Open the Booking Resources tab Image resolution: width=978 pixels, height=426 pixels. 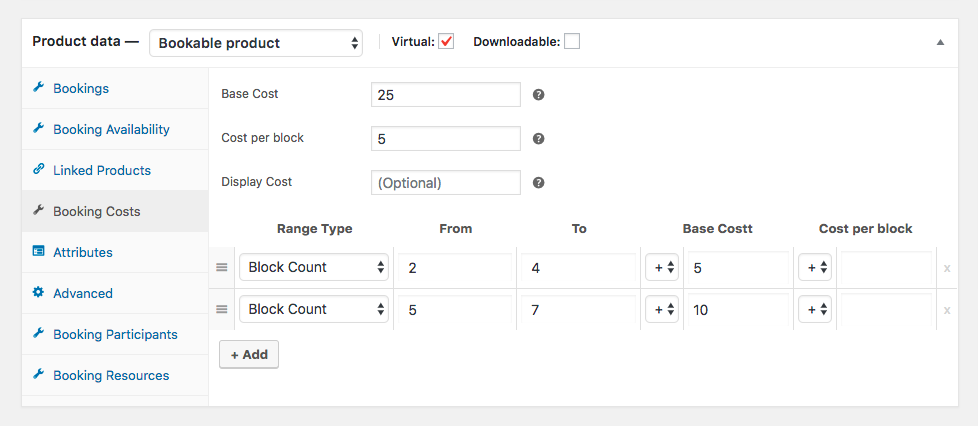point(115,375)
